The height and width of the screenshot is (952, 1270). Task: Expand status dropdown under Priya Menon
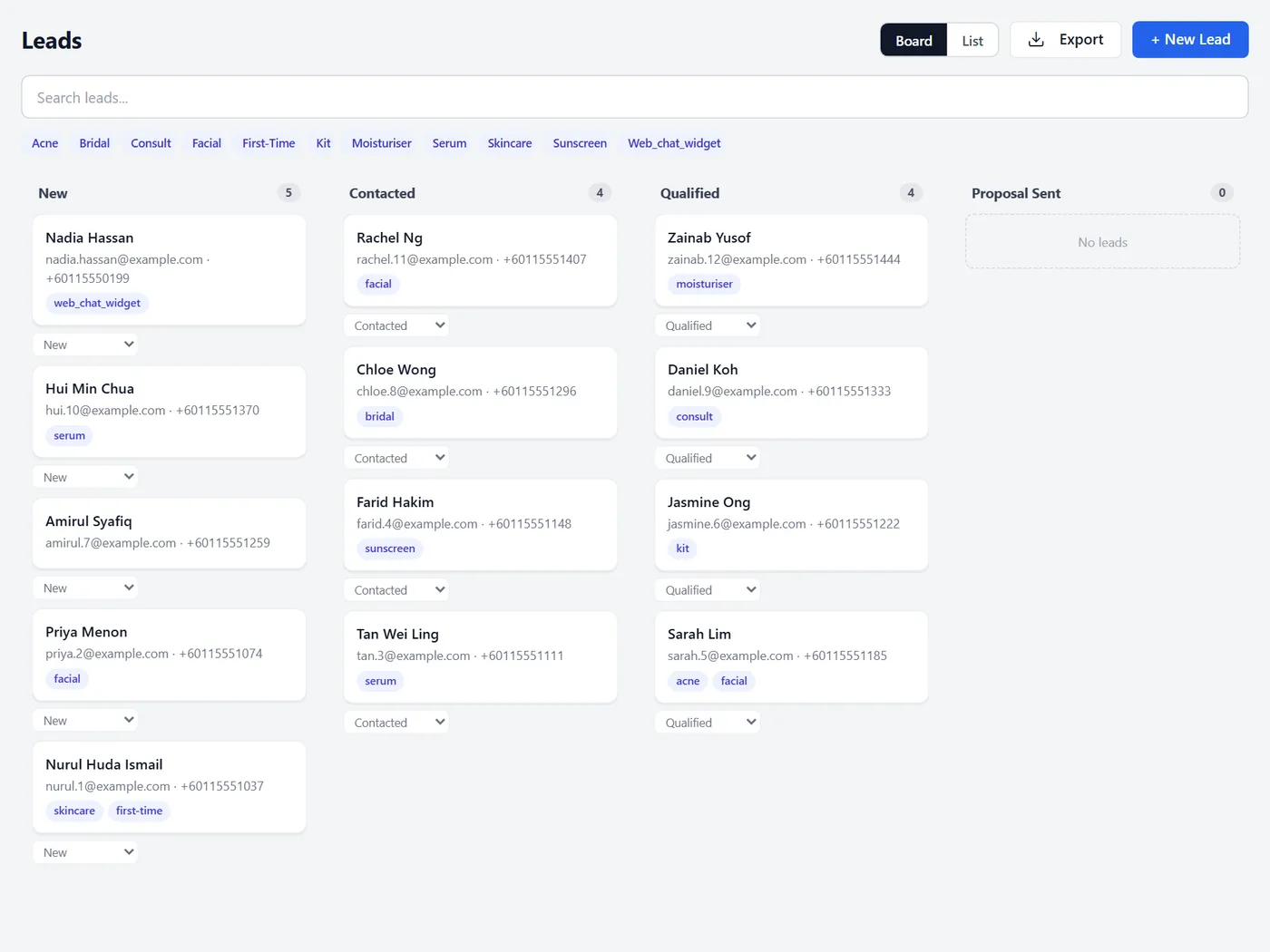click(85, 720)
